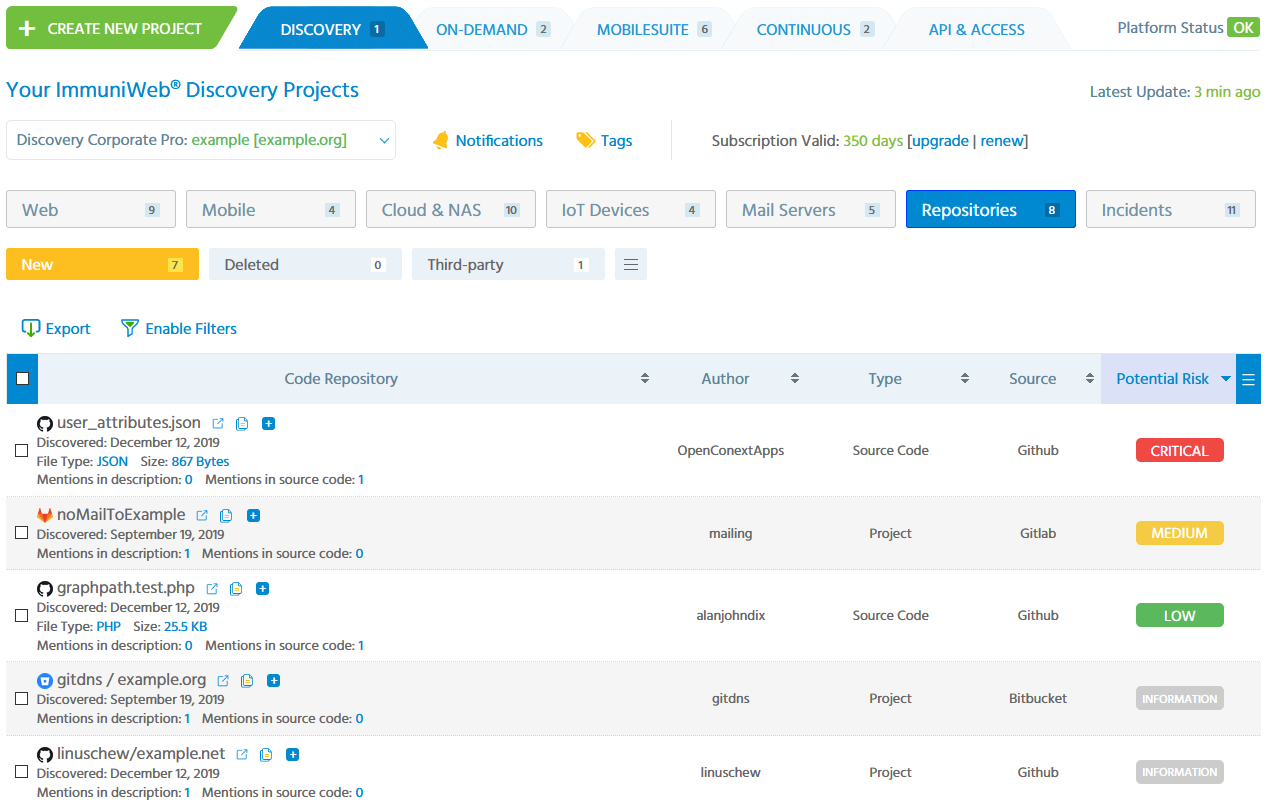Click the blue plus icon next to graphpath.test.php
The image size is (1266, 807).
263,589
